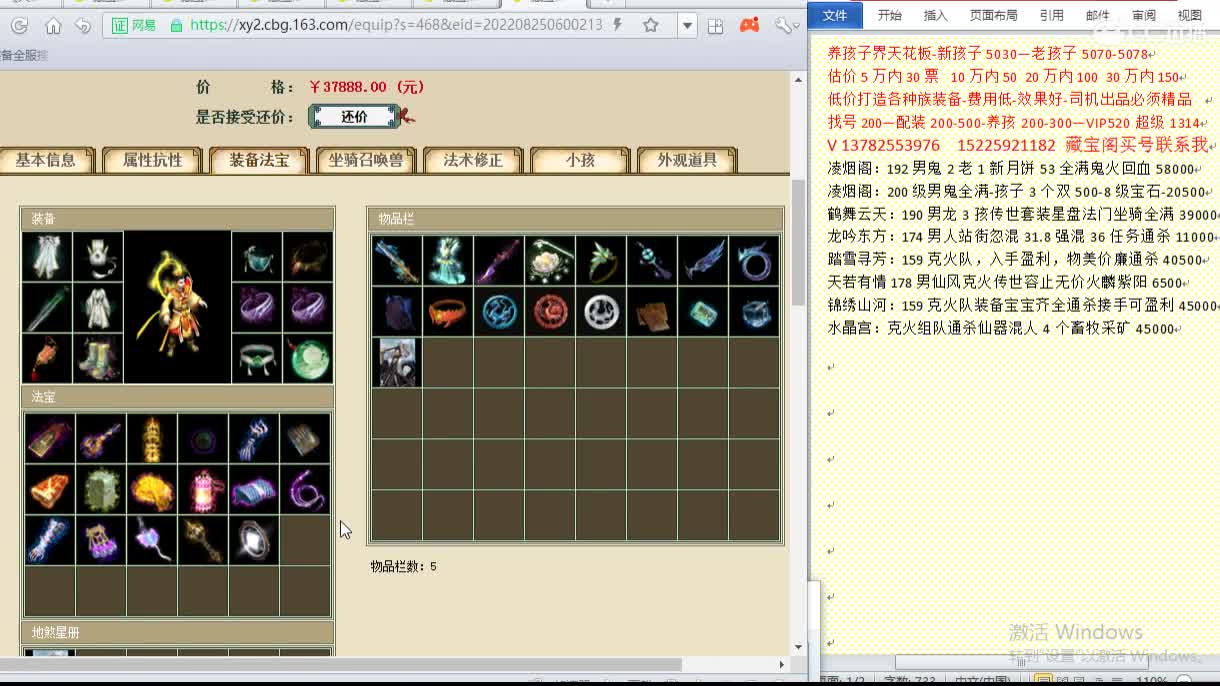Select the pink lantern treasure icon

pyautogui.click(x=203, y=489)
